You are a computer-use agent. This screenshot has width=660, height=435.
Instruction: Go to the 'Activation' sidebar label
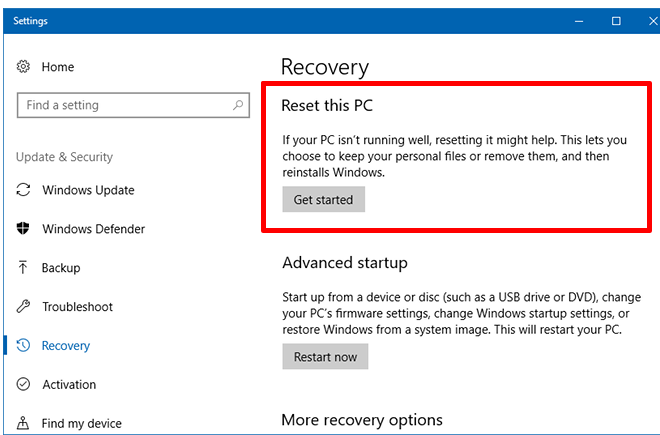click(x=69, y=385)
